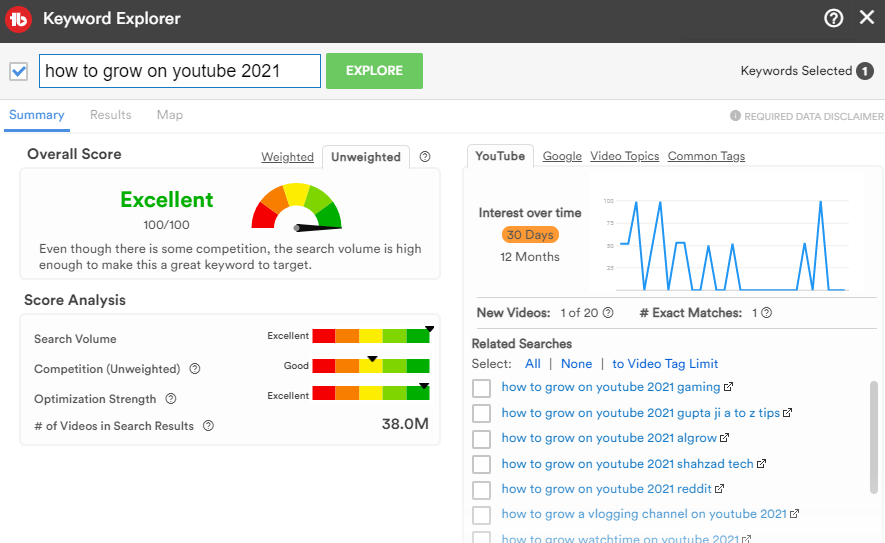This screenshot has width=885, height=543.
Task: Select the Weighted score tab
Action: 287,157
